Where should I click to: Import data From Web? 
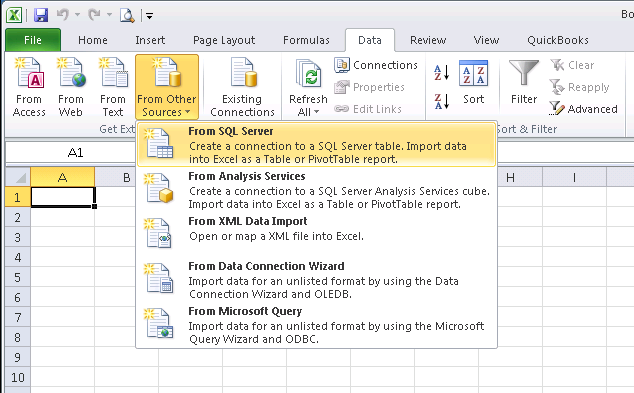(71, 87)
